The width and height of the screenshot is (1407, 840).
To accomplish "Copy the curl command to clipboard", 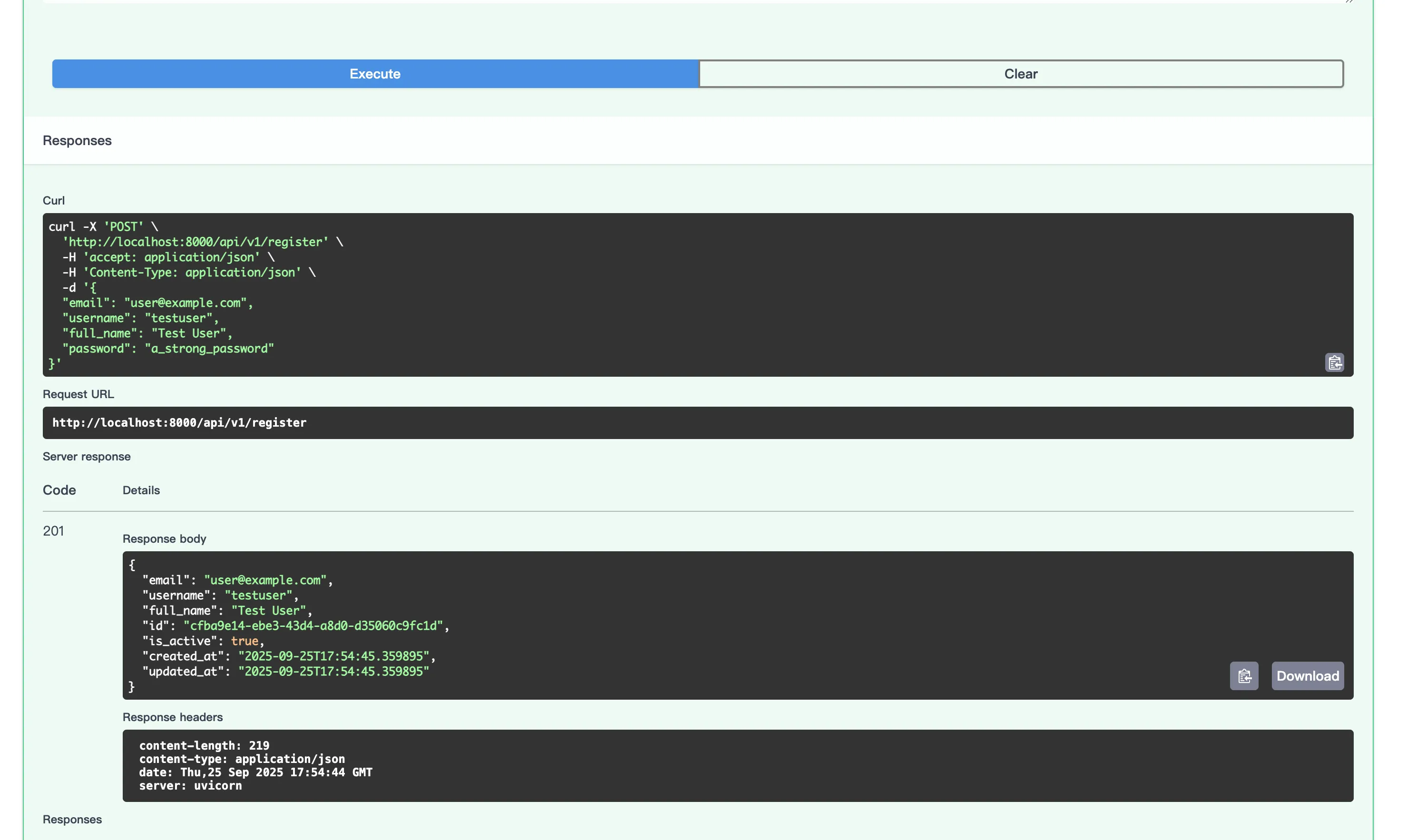I will [x=1334, y=362].
